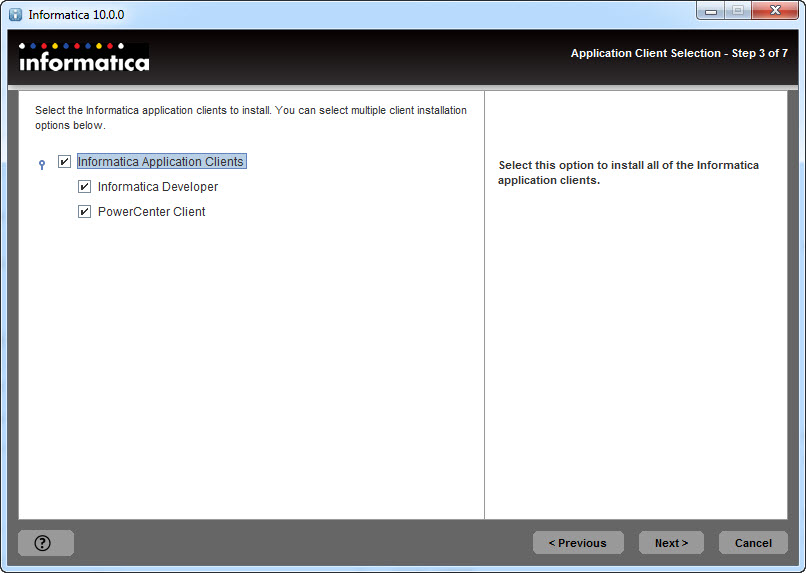Proceed with the Next button
Image resolution: width=806 pixels, height=573 pixels.
click(x=671, y=543)
